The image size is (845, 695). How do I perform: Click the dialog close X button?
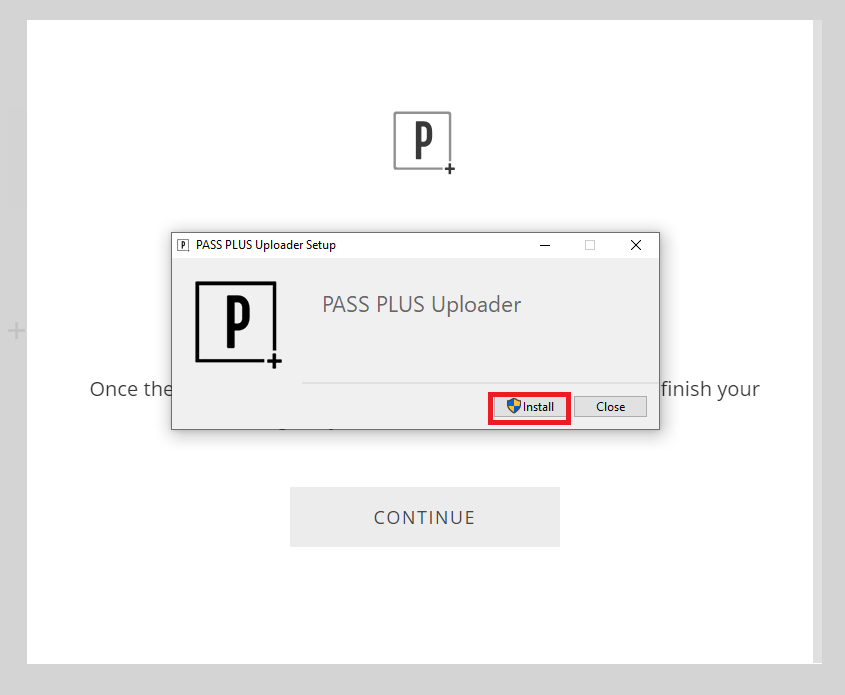click(x=636, y=244)
